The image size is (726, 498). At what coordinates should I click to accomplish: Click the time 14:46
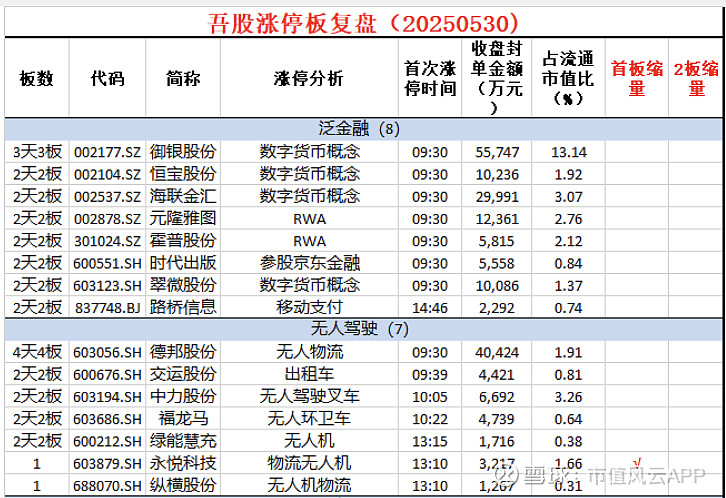(x=430, y=307)
